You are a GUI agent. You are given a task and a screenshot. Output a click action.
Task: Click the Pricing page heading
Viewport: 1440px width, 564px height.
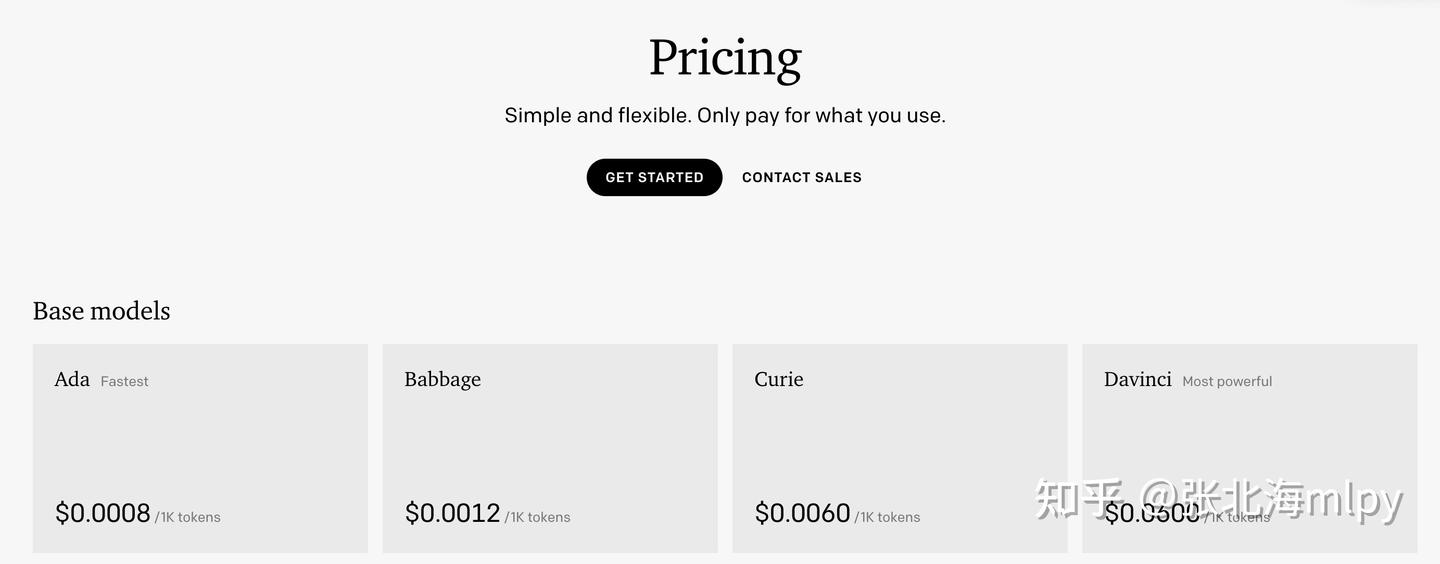[724, 58]
